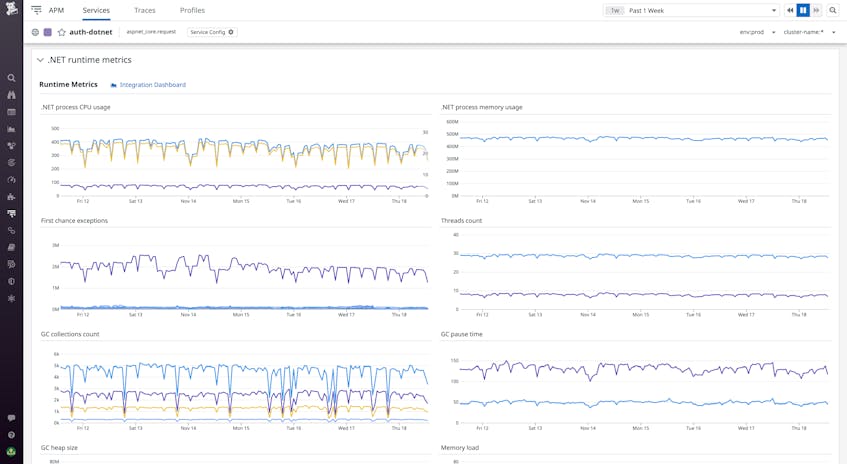Screen dimensions: 847x464
Task: Click the 'Threads count' chart title
Action: (x=461, y=220)
